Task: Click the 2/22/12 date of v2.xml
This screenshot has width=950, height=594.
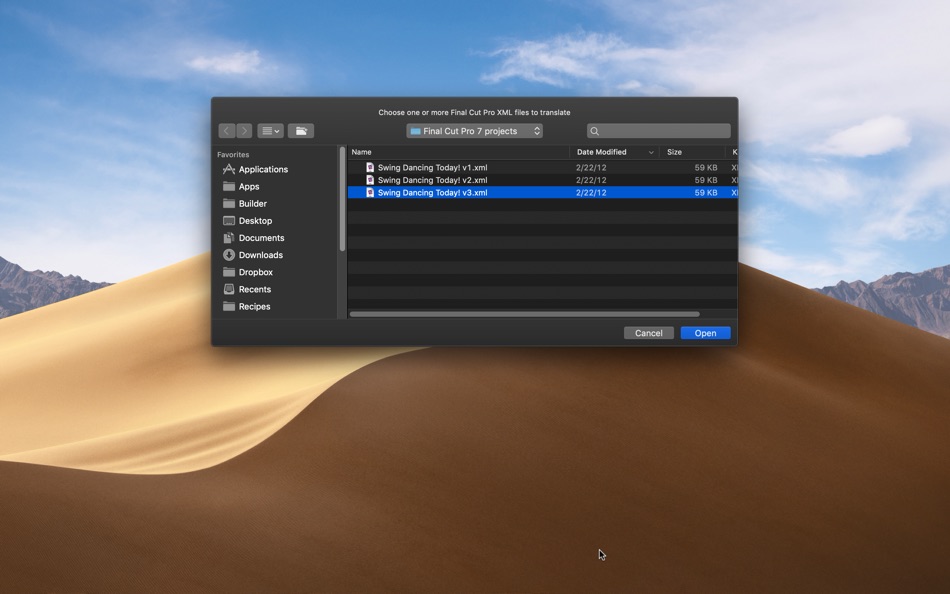Action: (x=591, y=180)
